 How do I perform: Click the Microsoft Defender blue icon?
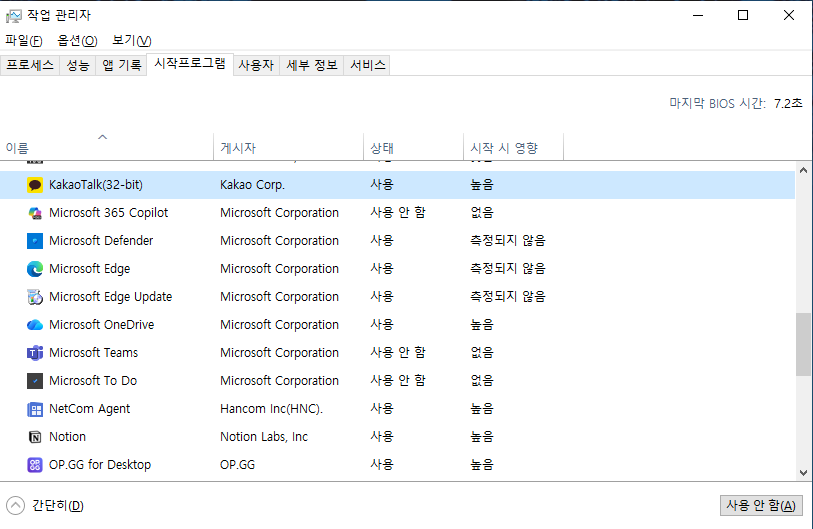(x=35, y=241)
